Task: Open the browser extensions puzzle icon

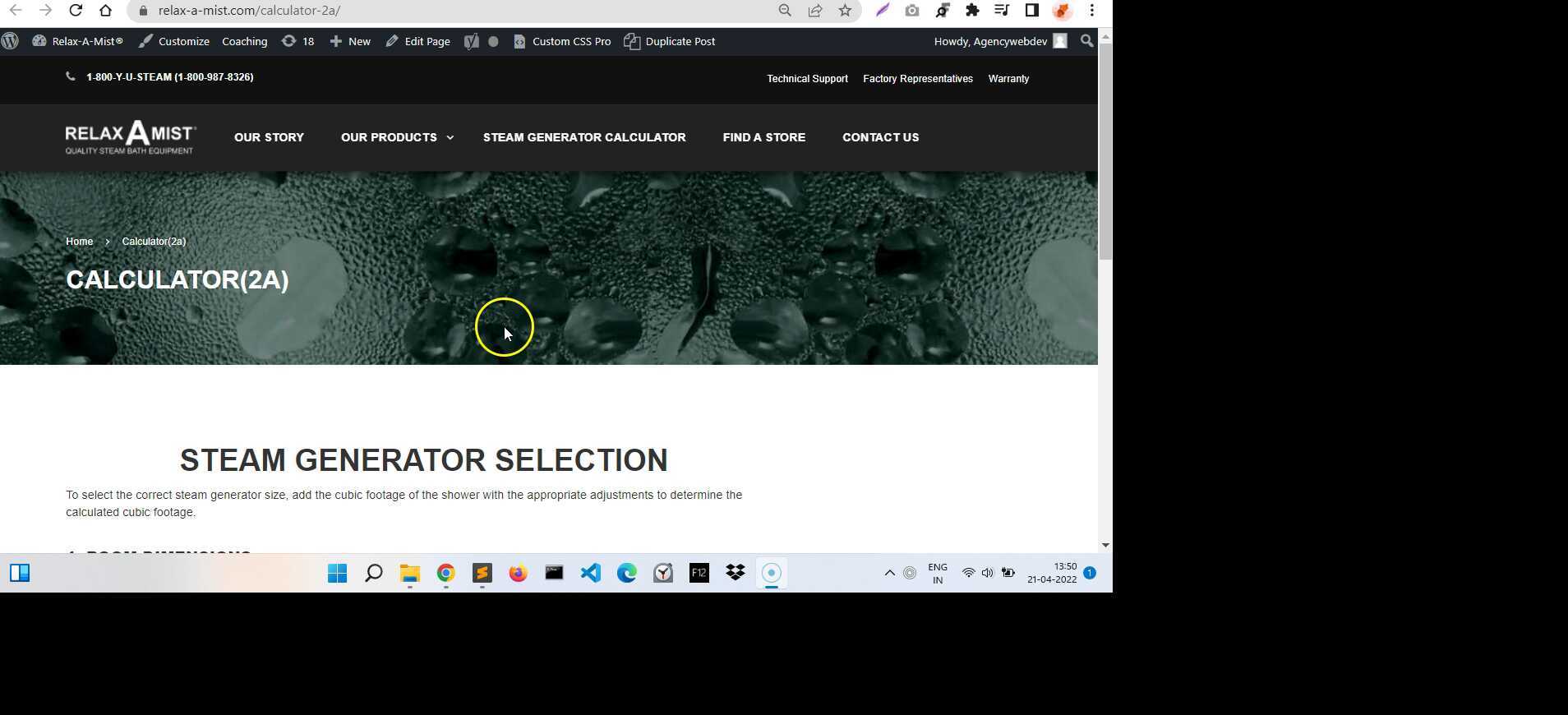Action: pos(972,11)
